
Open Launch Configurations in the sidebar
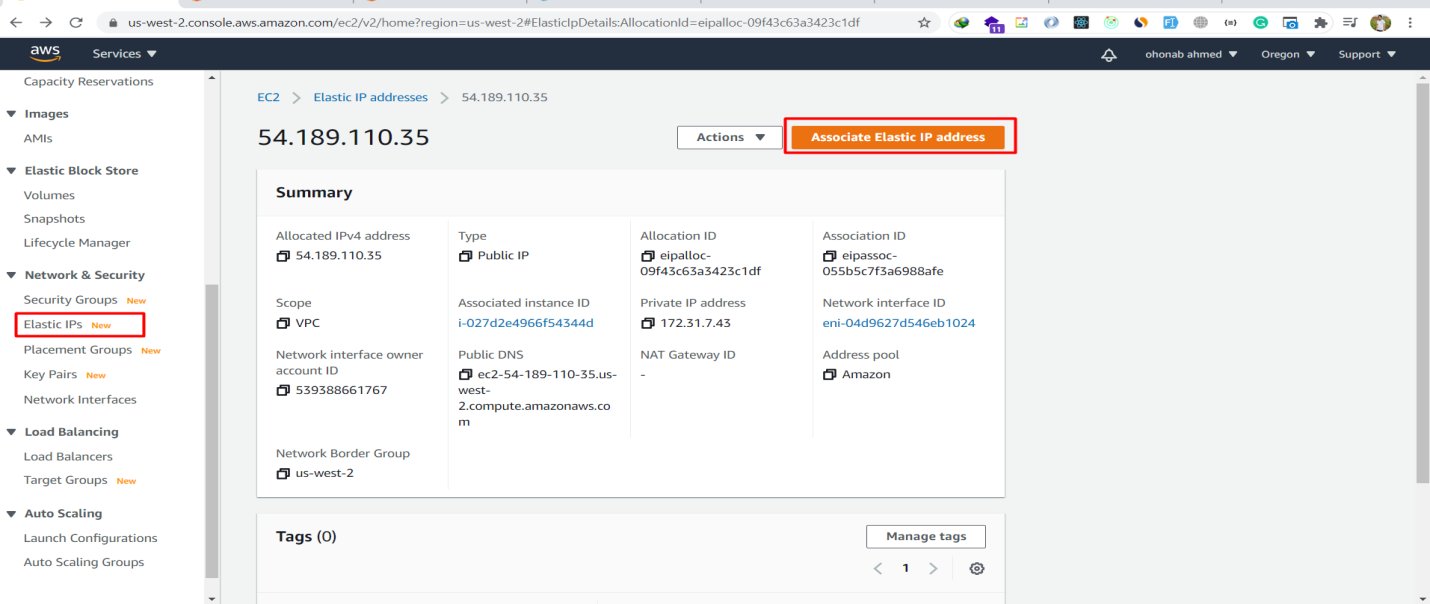coord(90,538)
